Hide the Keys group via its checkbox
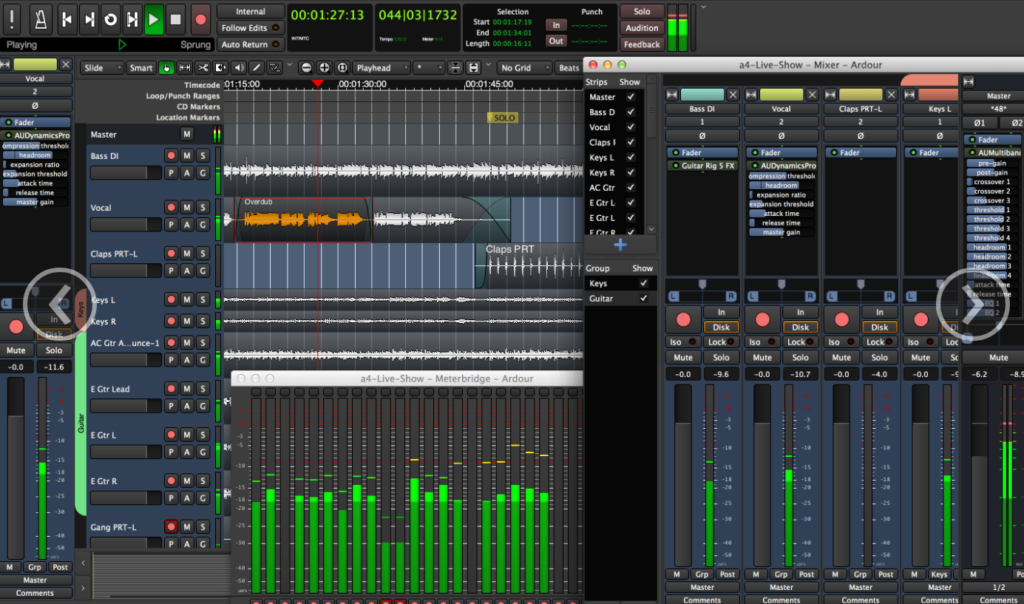1024x604 pixels. (x=643, y=284)
